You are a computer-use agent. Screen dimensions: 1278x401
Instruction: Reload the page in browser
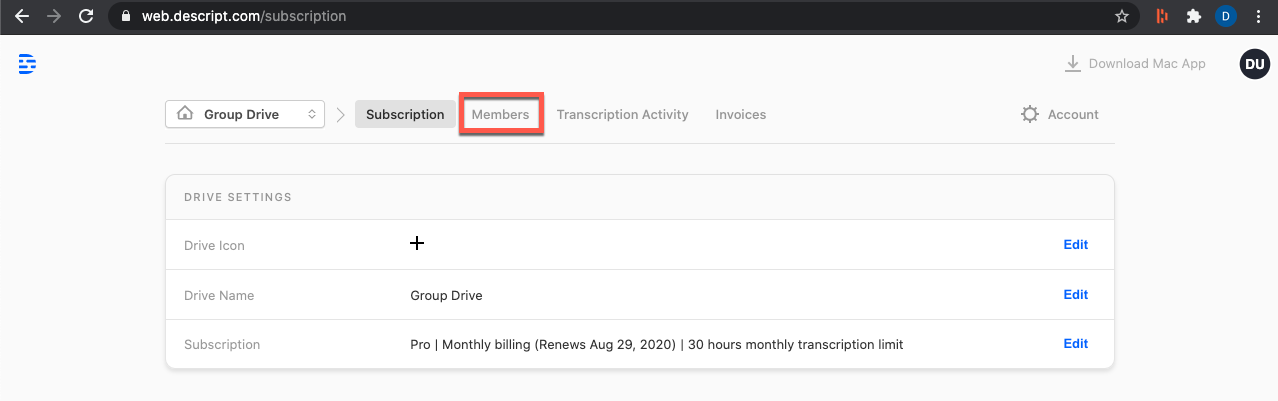pyautogui.click(x=86, y=16)
